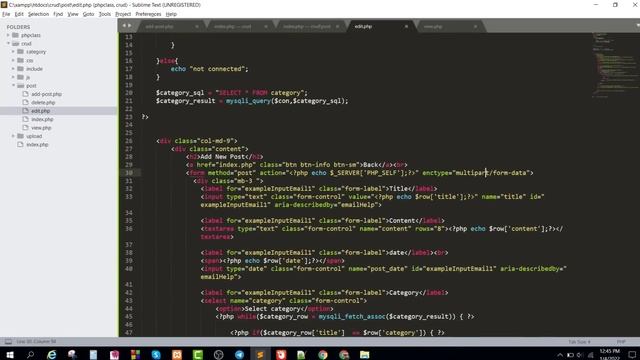Close the add-post.php tab
The width and height of the screenshot is (640, 360).
point(197,27)
